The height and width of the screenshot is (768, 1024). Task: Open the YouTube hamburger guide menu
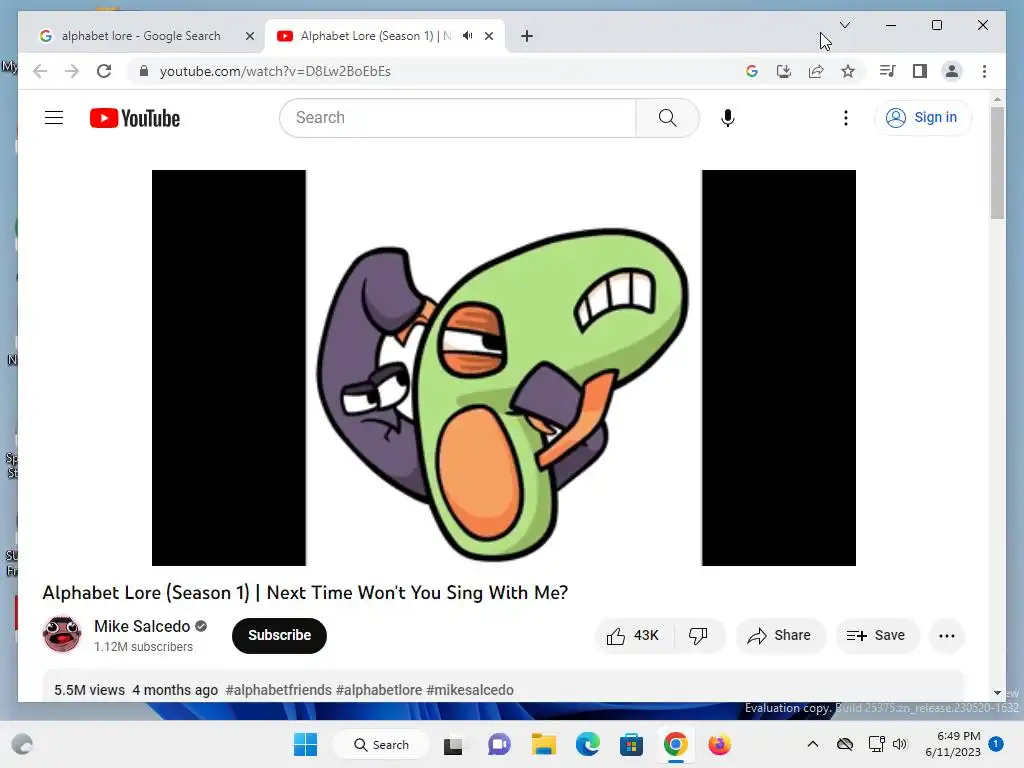point(54,118)
